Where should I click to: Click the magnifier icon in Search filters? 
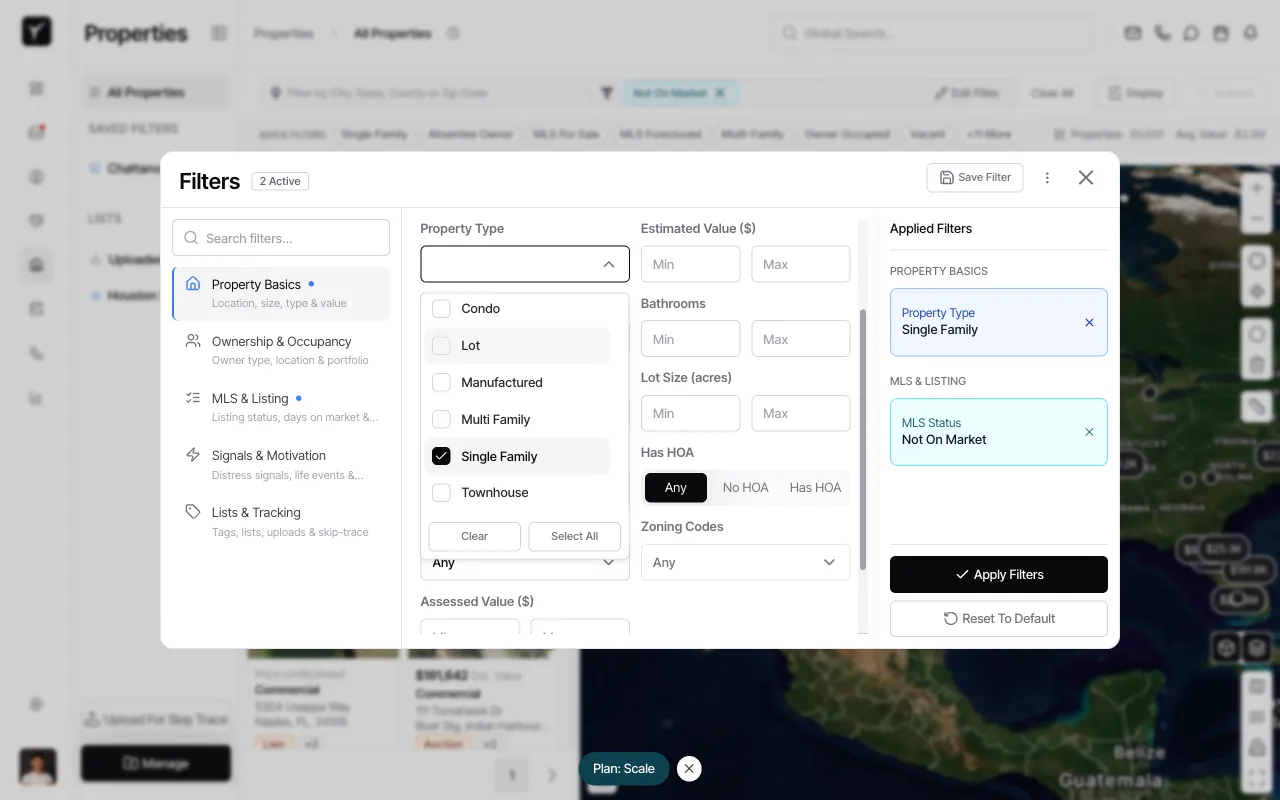click(x=191, y=238)
